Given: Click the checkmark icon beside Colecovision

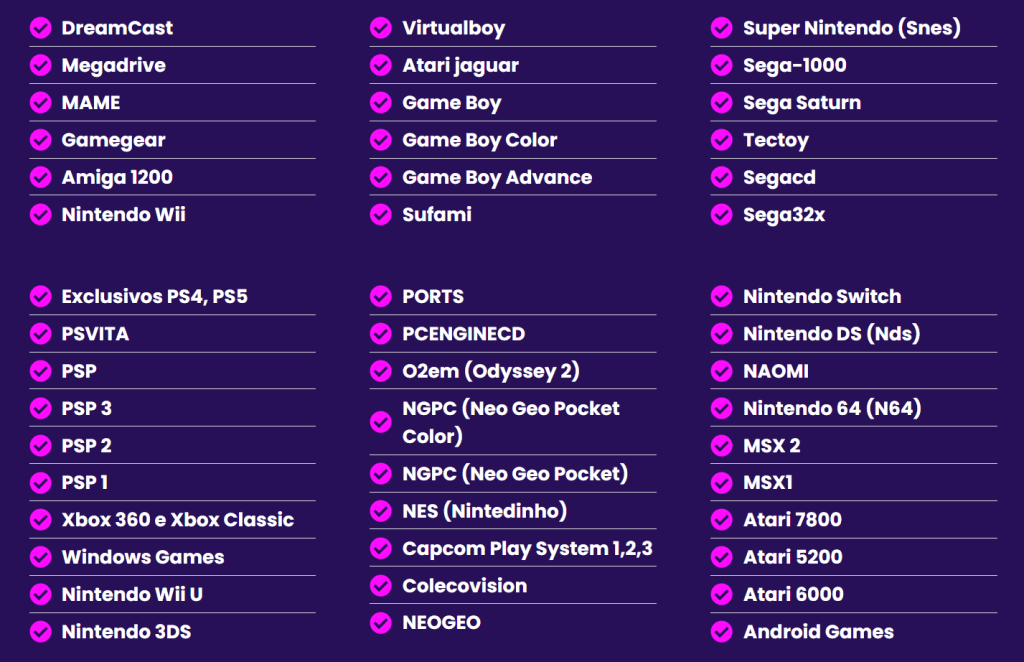Looking at the screenshot, I should (381, 586).
